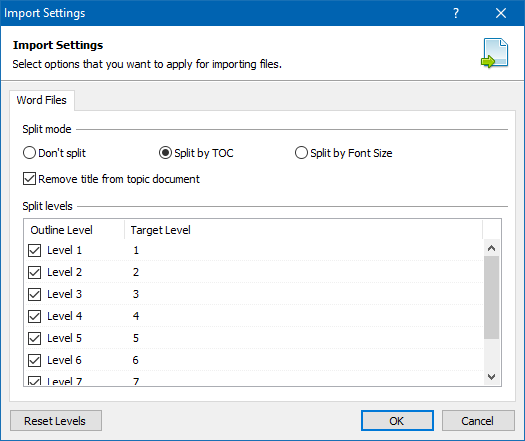Select target level value 2 for Level 2
The width and height of the screenshot is (525, 441).
click(136, 272)
